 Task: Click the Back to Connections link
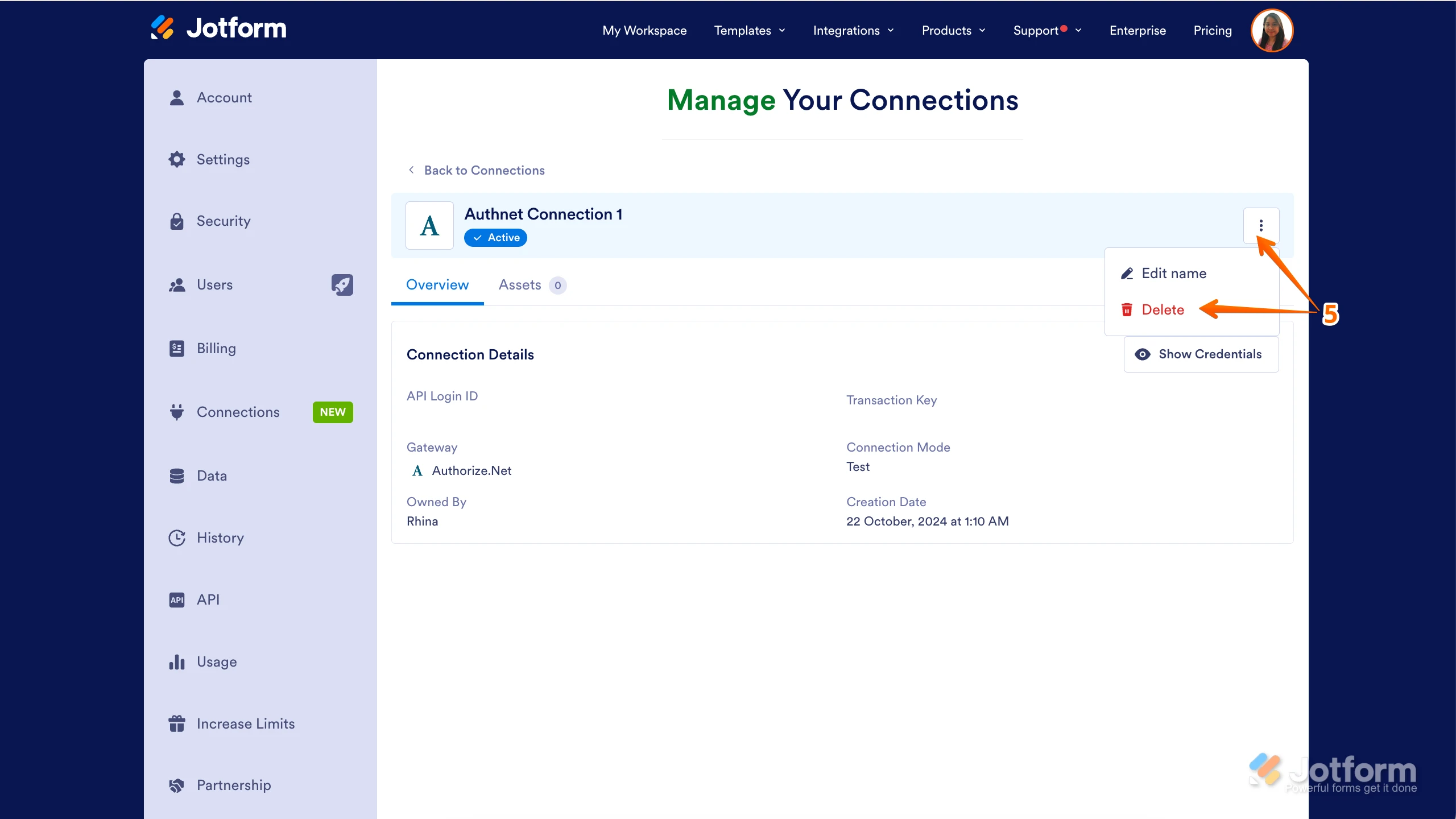(x=483, y=170)
